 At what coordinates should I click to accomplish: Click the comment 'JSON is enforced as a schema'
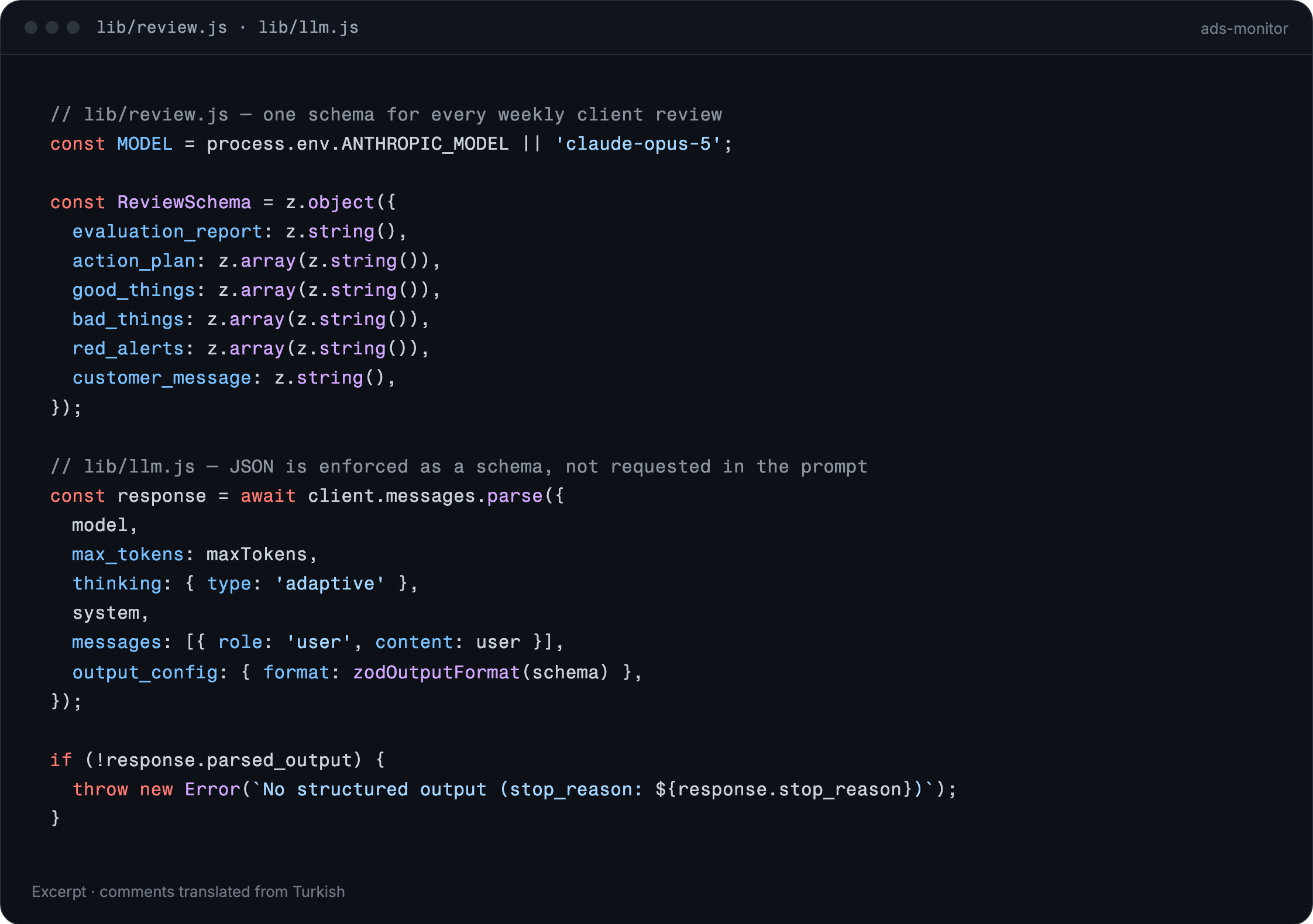coord(386,467)
